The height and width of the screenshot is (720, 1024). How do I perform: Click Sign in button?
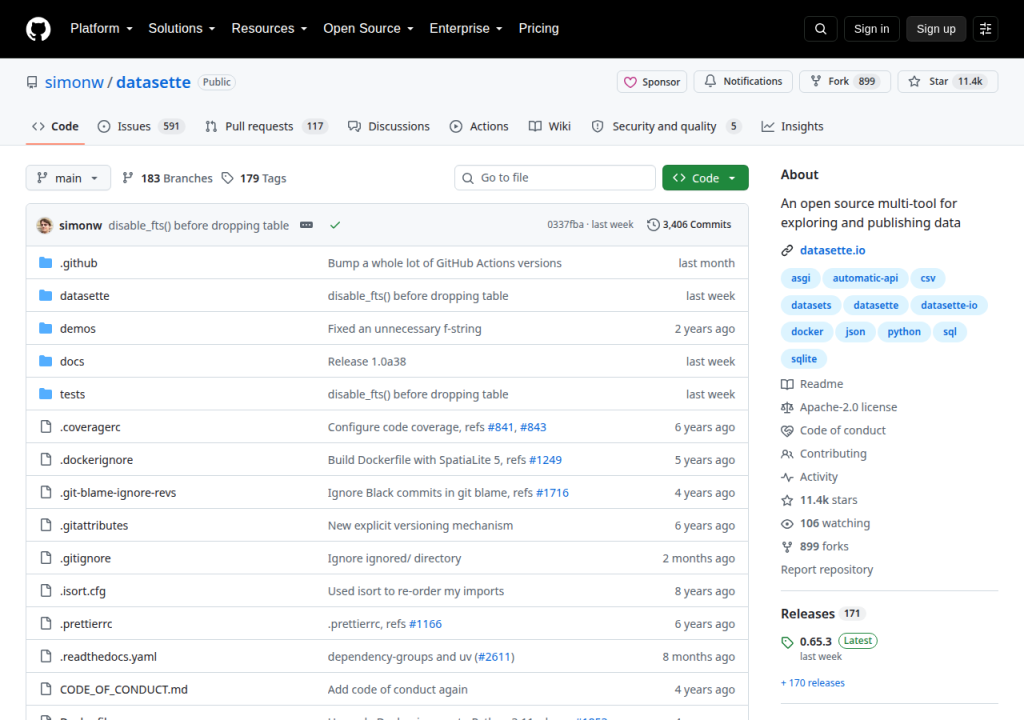click(x=871, y=29)
